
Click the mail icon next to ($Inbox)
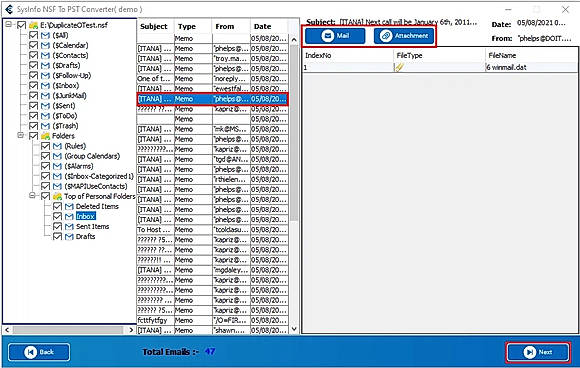tap(45, 85)
